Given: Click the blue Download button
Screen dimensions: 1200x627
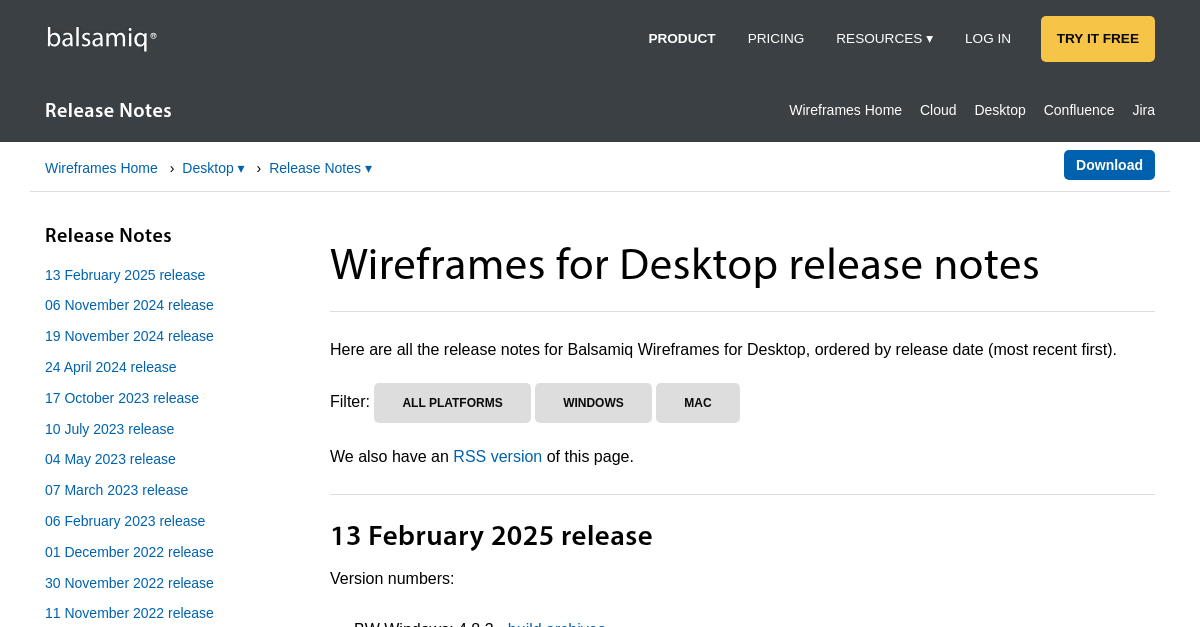Looking at the screenshot, I should [x=1109, y=165].
